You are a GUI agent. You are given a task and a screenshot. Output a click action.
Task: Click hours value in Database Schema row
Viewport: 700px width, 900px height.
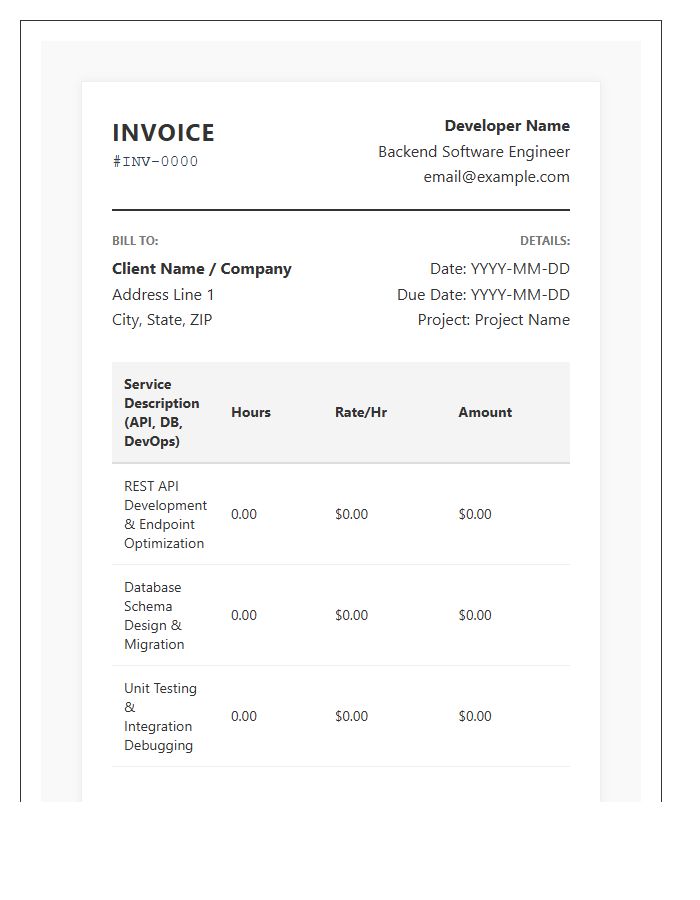coord(244,615)
